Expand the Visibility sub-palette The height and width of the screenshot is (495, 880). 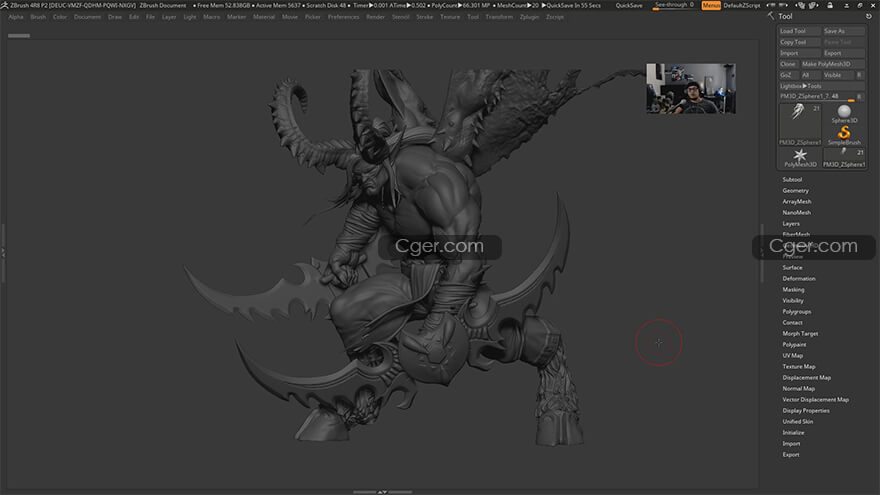point(793,301)
